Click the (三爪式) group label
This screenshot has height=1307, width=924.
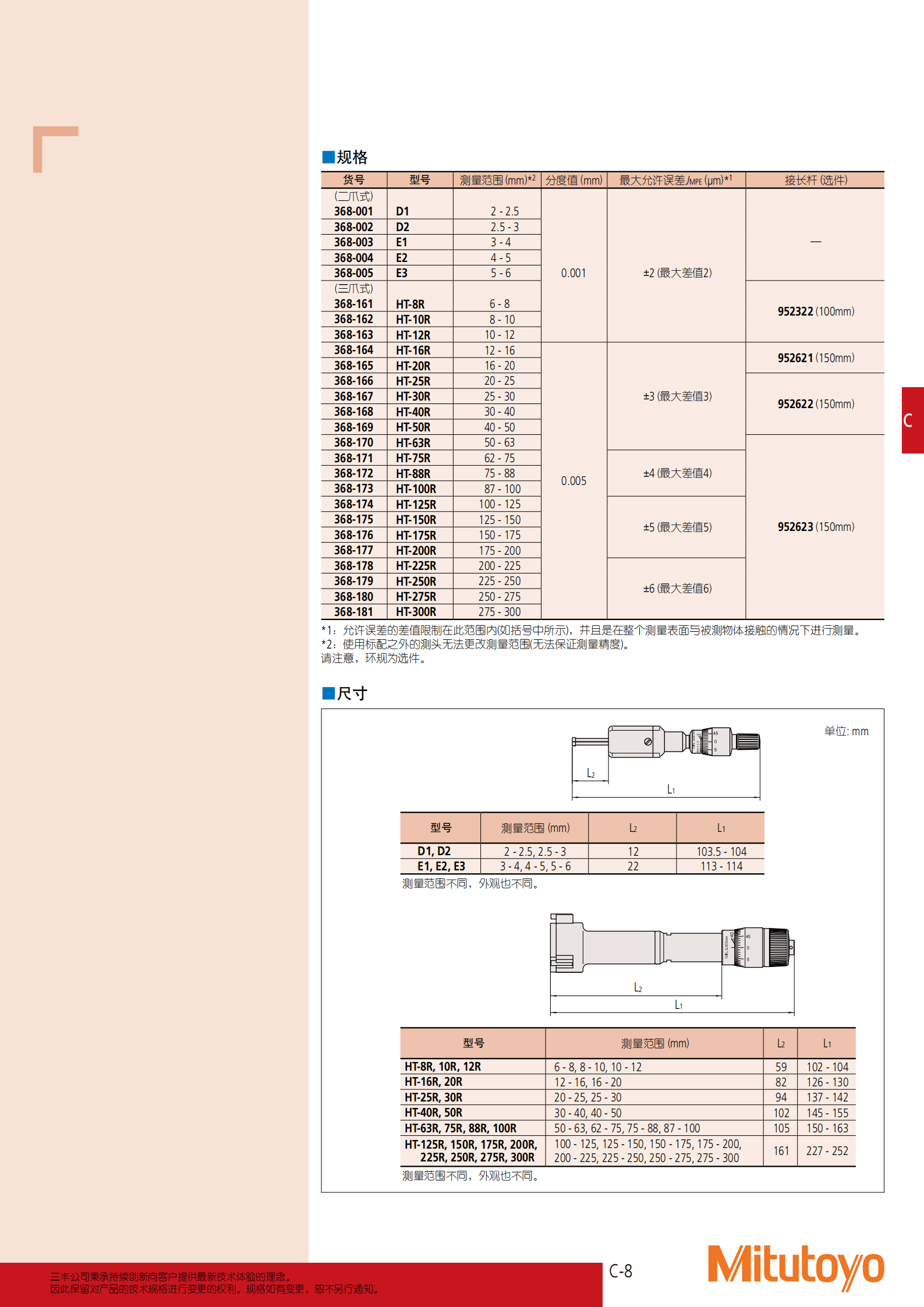point(353,288)
